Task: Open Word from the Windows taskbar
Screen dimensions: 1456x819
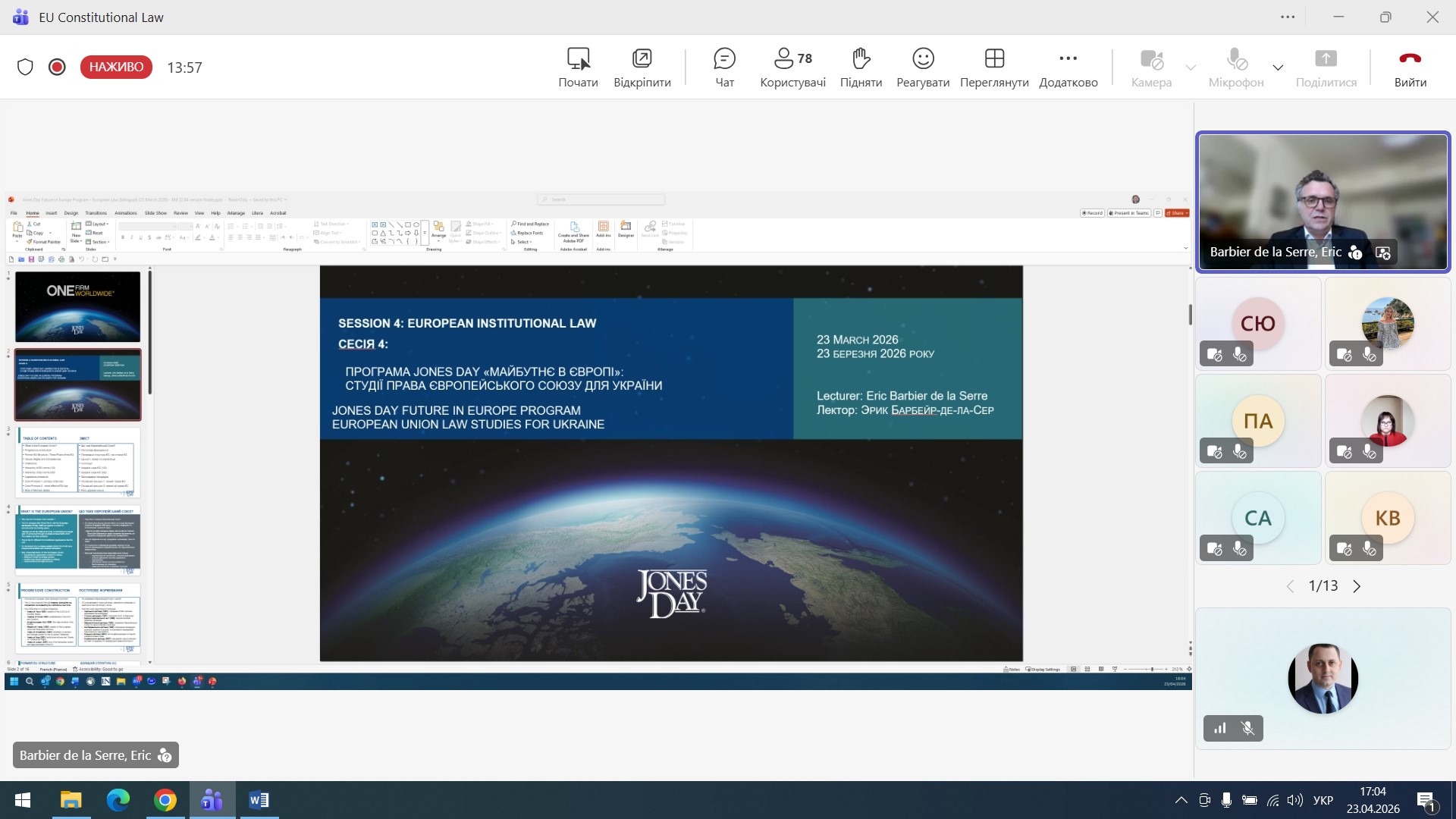Action: point(259,800)
